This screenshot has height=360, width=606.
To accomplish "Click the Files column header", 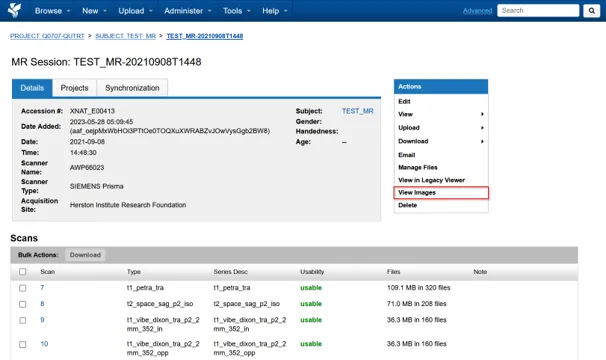I will 393,272.
